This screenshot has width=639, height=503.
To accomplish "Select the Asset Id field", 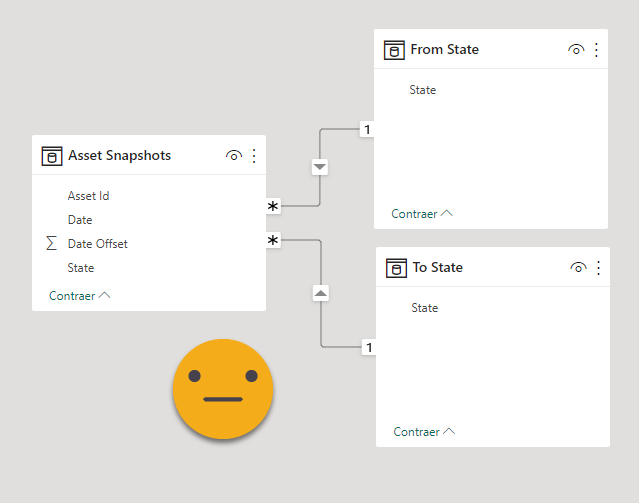I will pyautogui.click(x=88, y=196).
